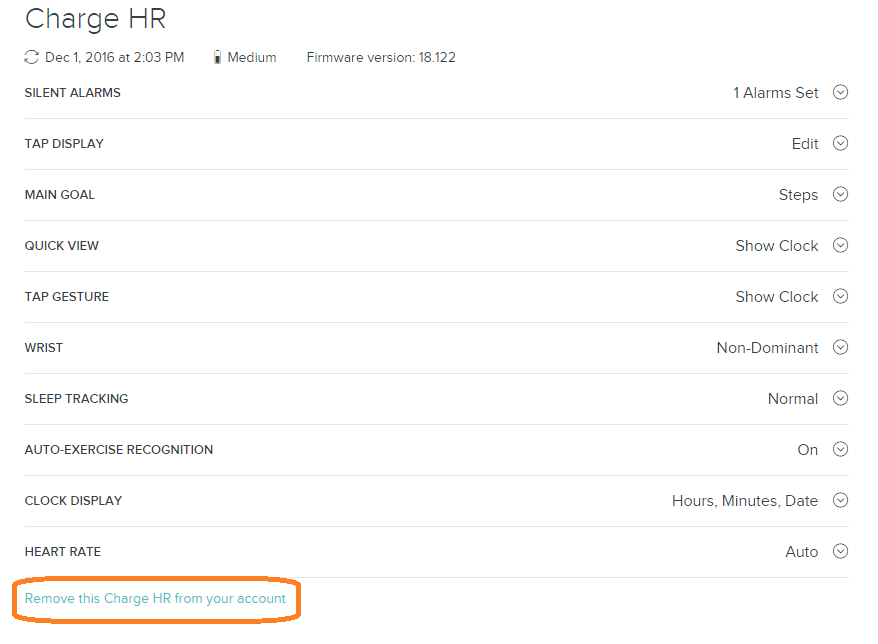
Task: Click the sync icon beside the date
Action: 31,57
